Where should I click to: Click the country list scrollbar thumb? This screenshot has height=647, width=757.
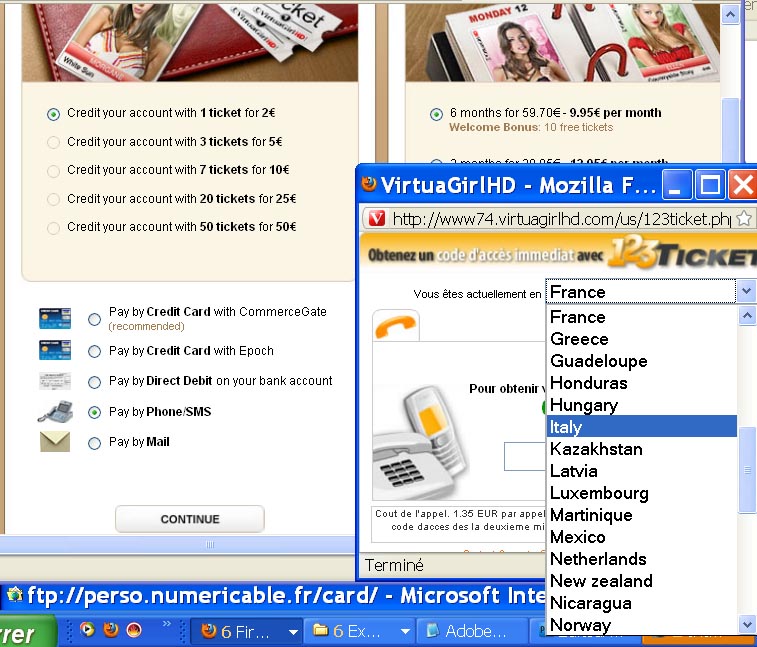[x=747, y=470]
